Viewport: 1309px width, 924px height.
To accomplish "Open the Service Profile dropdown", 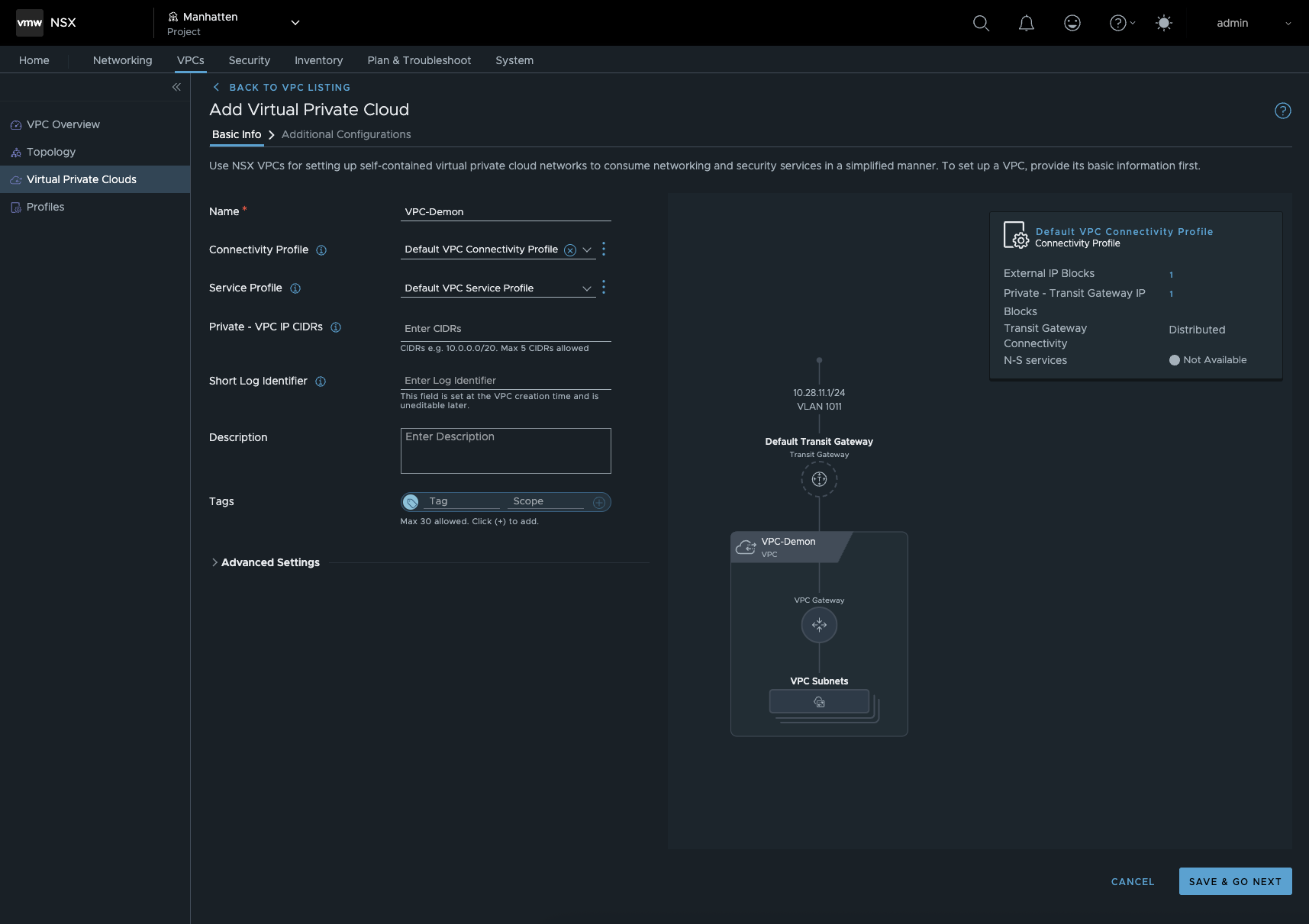I will (x=586, y=288).
